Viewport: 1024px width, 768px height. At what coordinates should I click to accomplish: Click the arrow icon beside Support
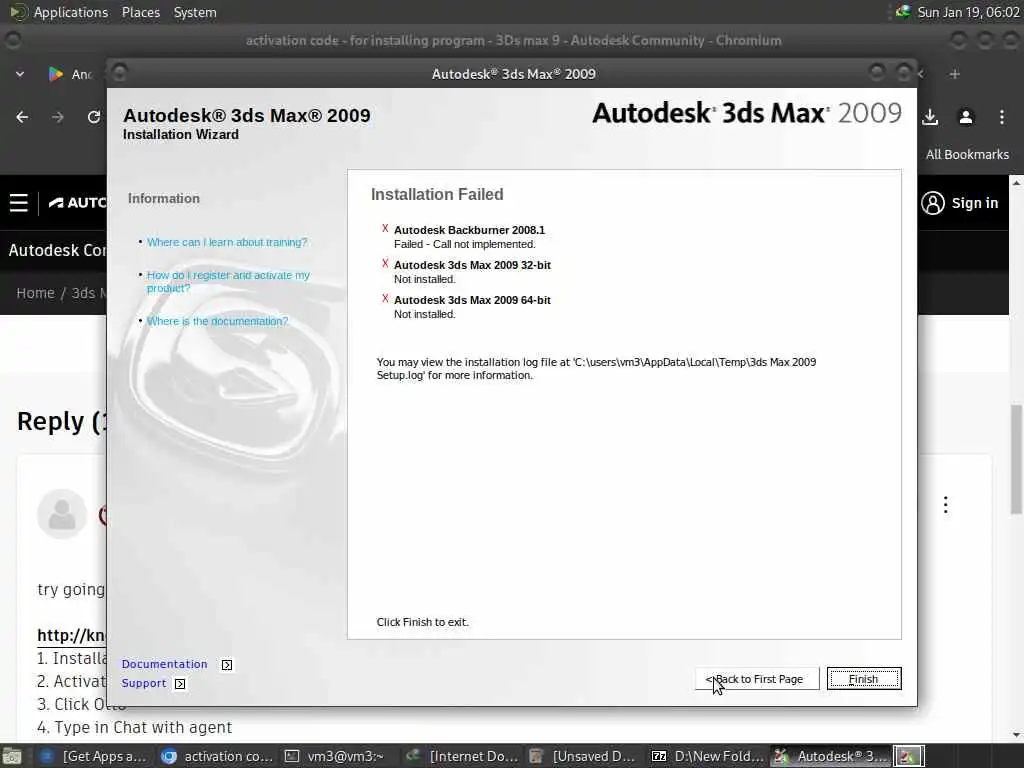tap(180, 684)
